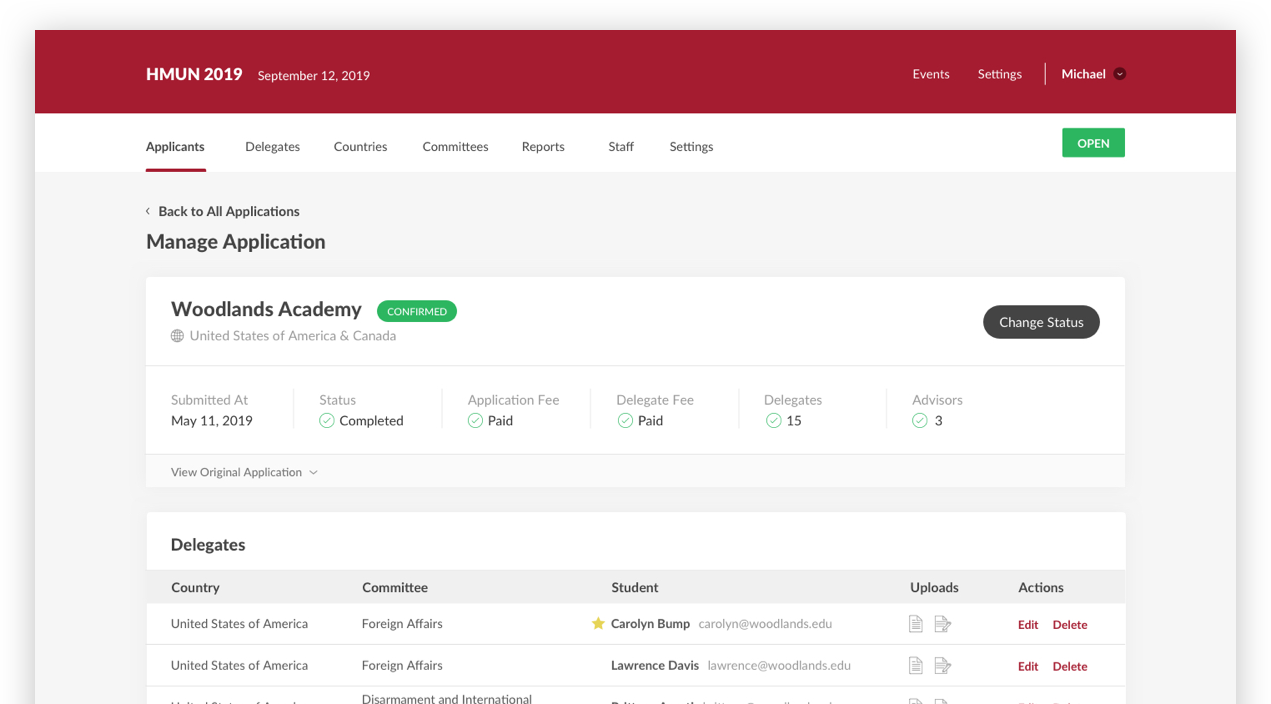Switch to the Delegates tab
Screen dimensions: 1271x704
pyautogui.click(x=272, y=146)
